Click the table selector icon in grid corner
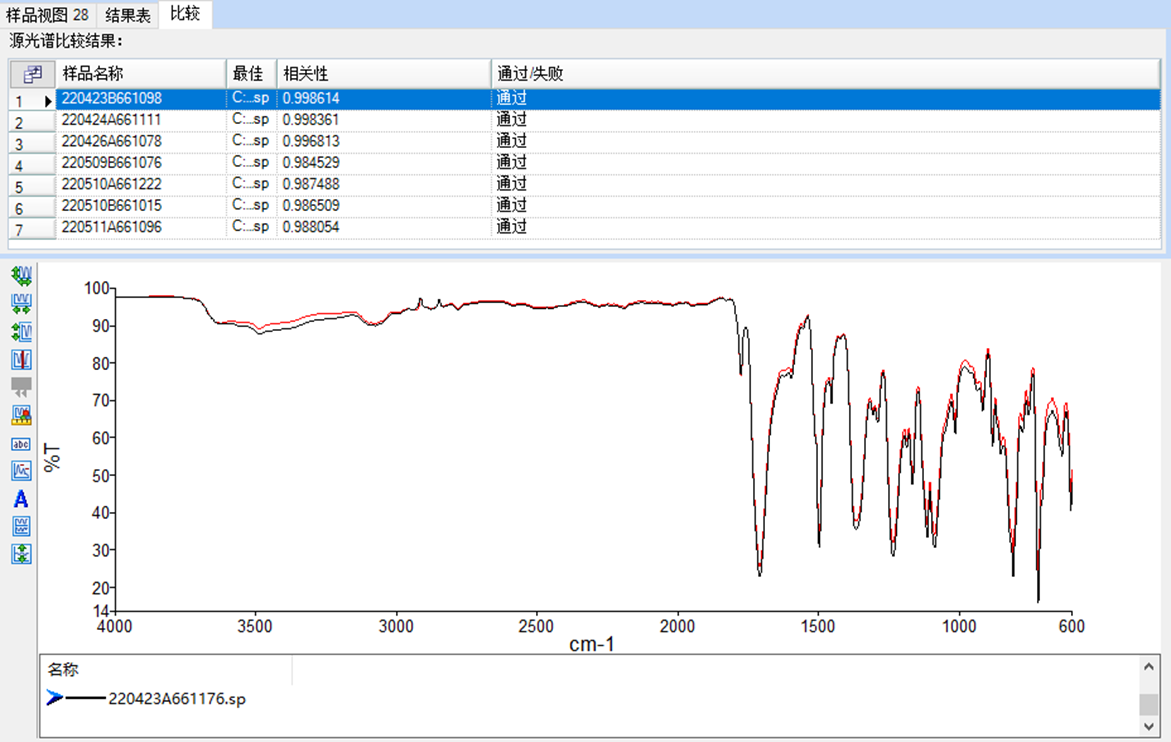1171x742 pixels. coord(32,74)
